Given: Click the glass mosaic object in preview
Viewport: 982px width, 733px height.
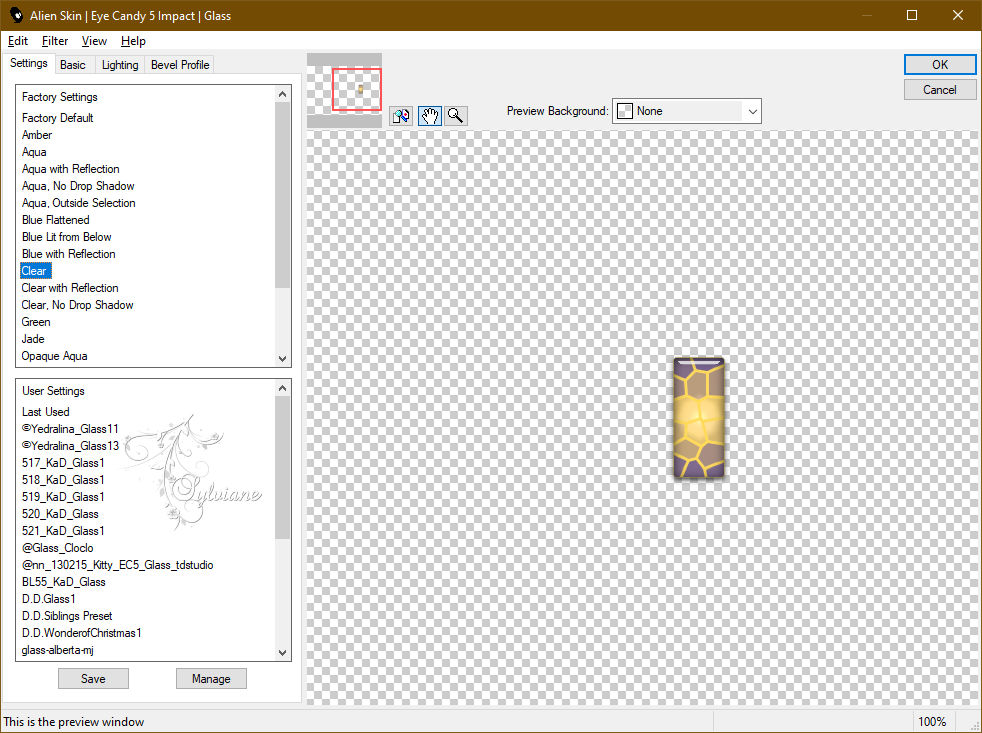Looking at the screenshot, I should pyautogui.click(x=699, y=418).
